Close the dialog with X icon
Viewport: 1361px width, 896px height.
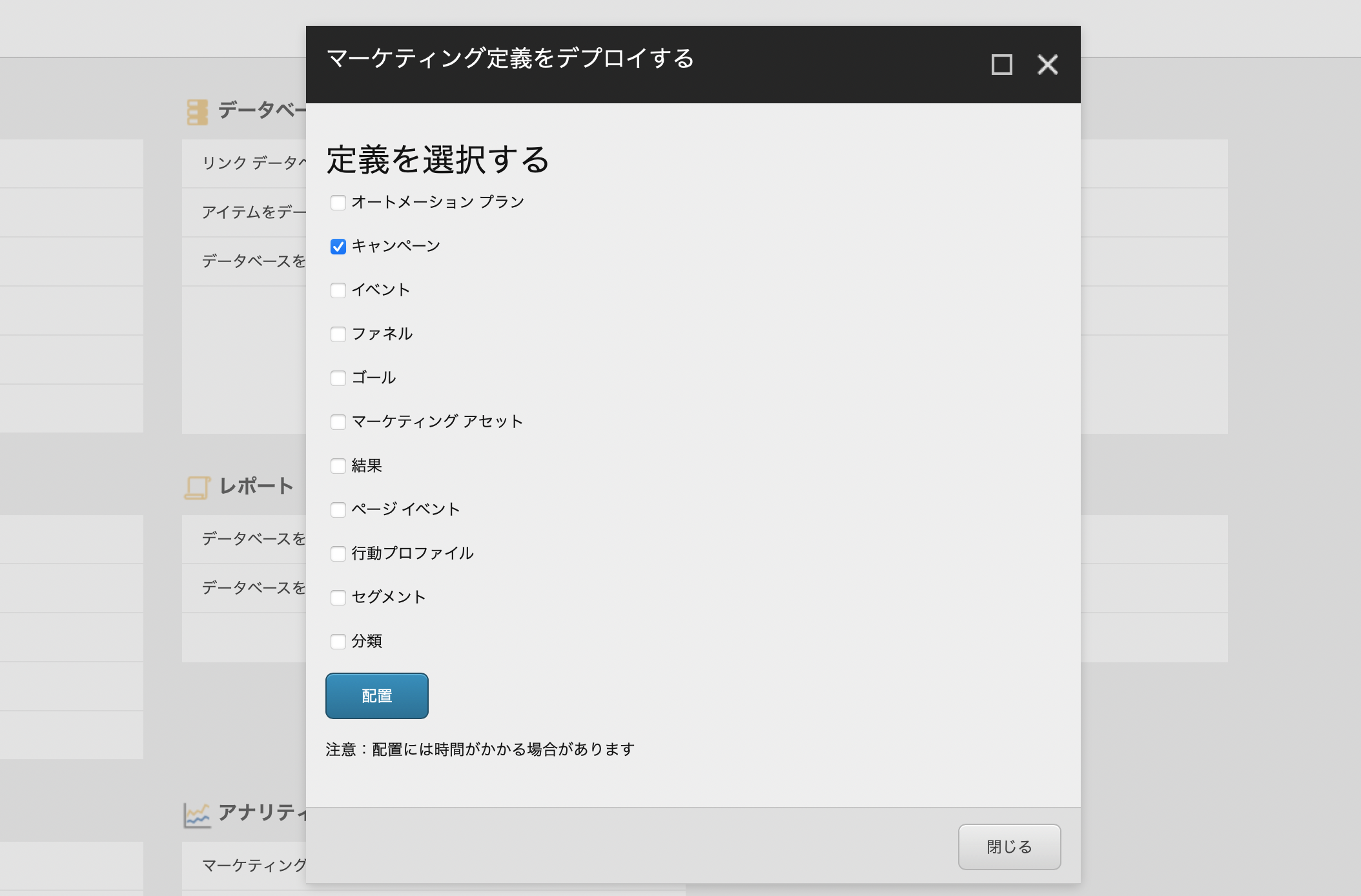coord(1047,65)
